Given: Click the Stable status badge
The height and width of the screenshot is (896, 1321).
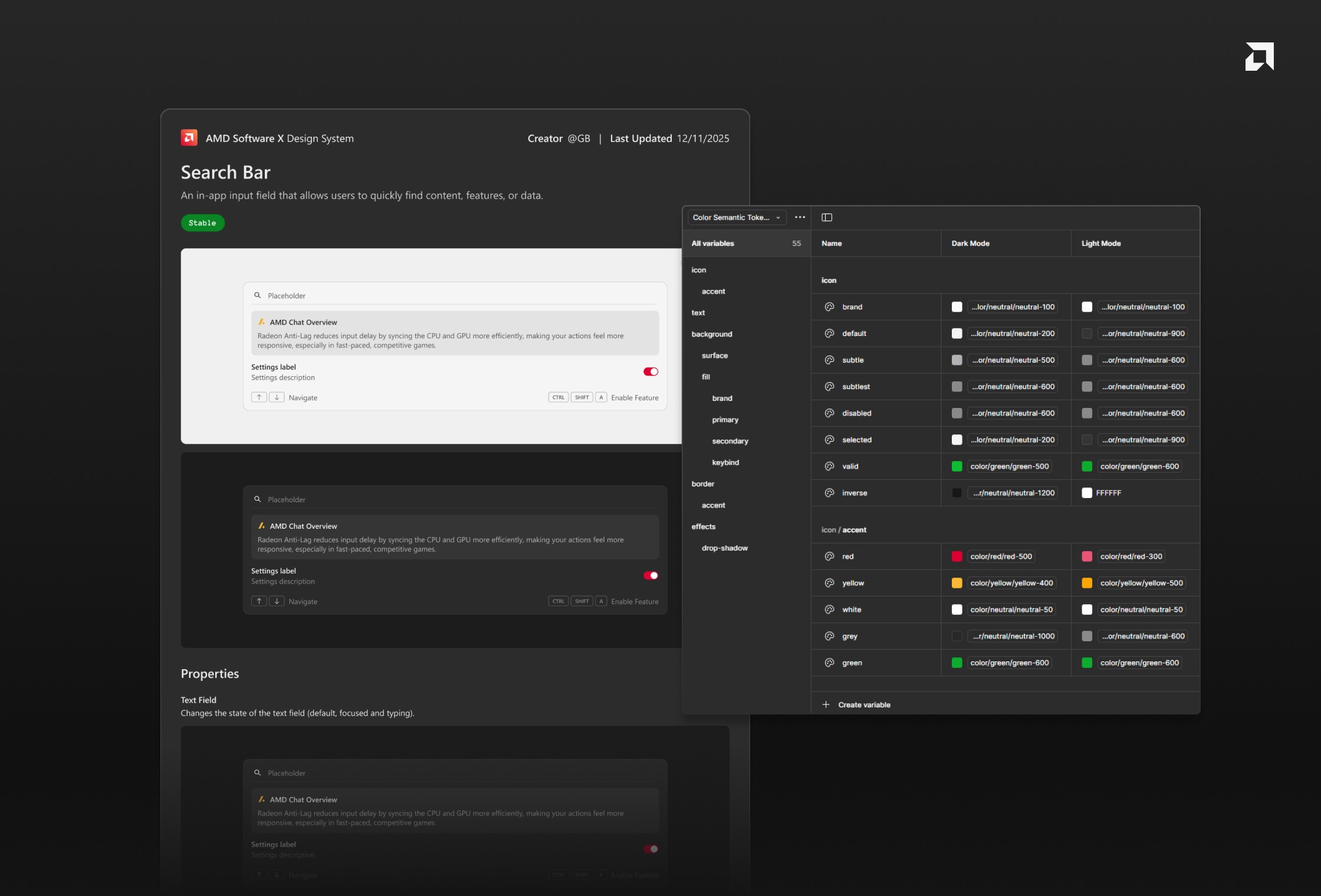Looking at the screenshot, I should (x=202, y=223).
